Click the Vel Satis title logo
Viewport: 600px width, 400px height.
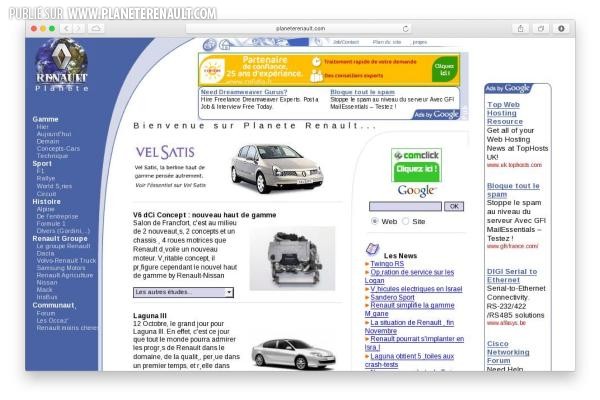pyautogui.click(x=165, y=152)
